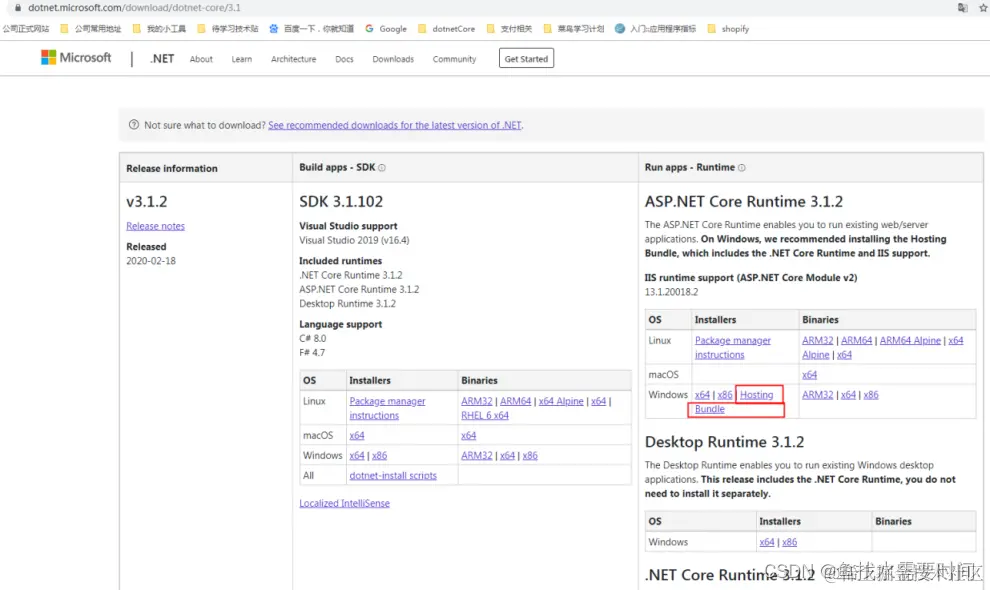The width and height of the screenshot is (990, 590).
Task: Download SDK Linux ARM32 binary
Action: coord(477,401)
